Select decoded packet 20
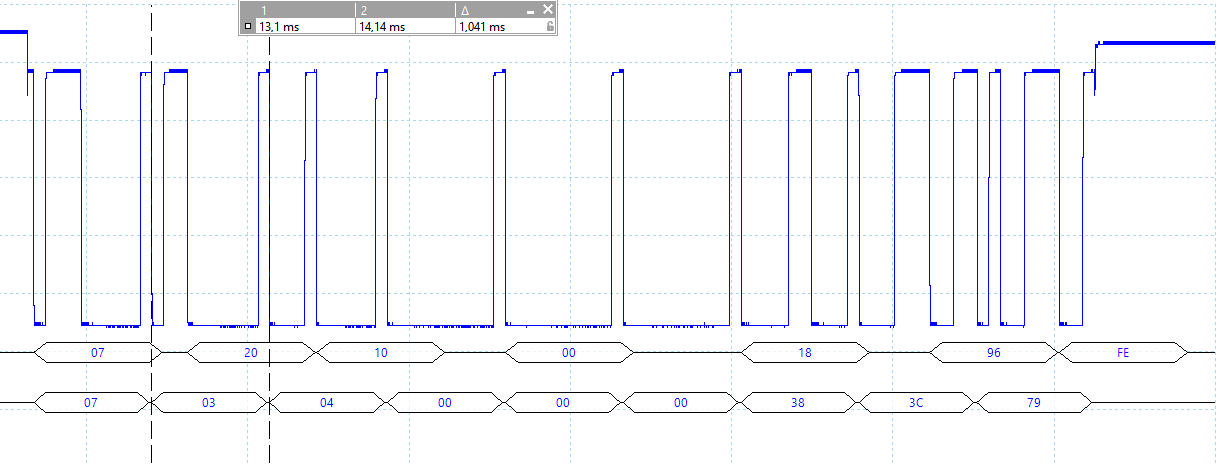This screenshot has height=465, width=1220. pyautogui.click(x=251, y=352)
